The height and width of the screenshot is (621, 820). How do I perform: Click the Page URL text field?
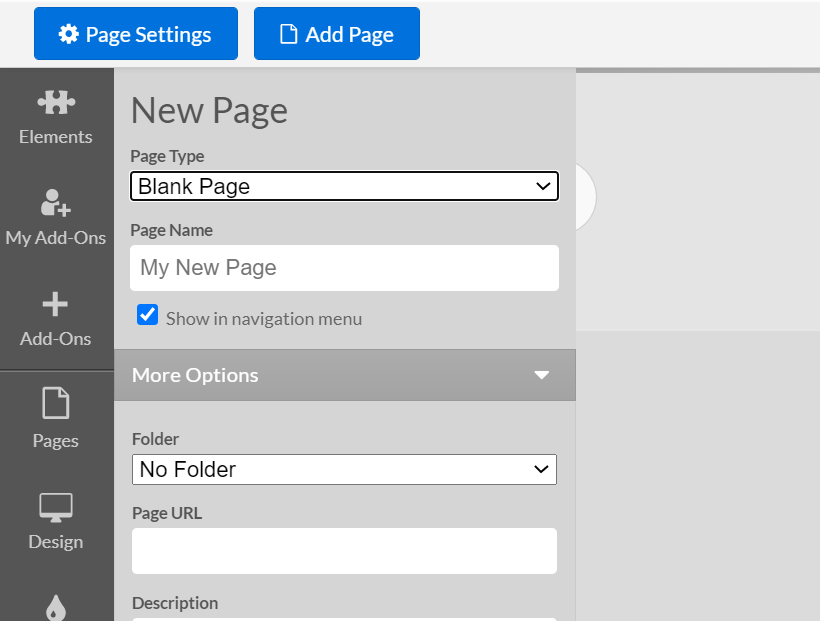pos(344,551)
